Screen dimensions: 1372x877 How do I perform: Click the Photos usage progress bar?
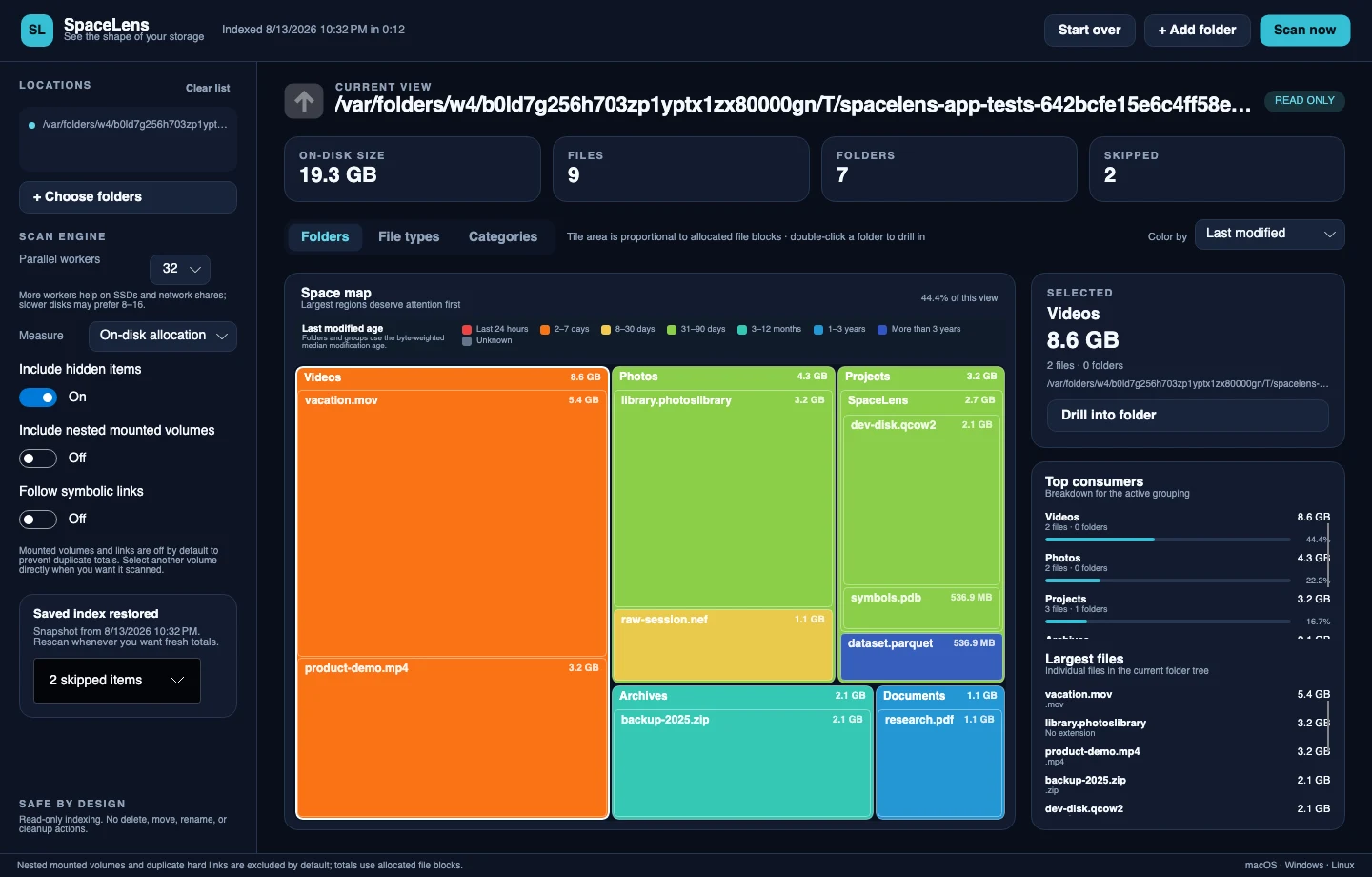(1168, 581)
